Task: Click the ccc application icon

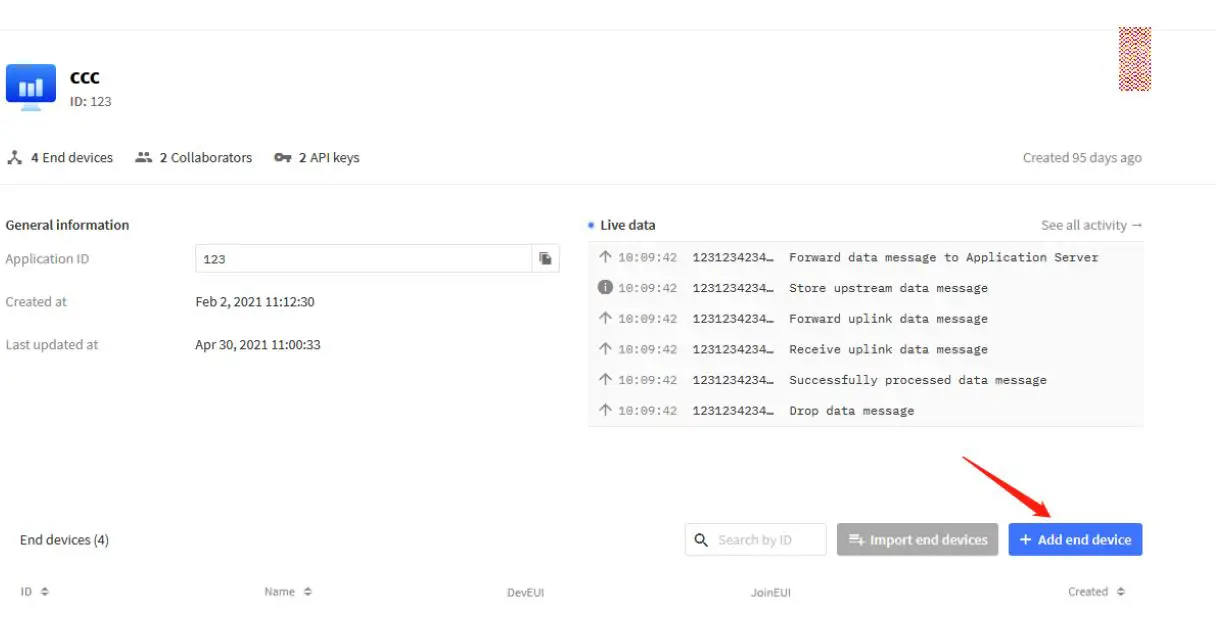Action: 31,86
